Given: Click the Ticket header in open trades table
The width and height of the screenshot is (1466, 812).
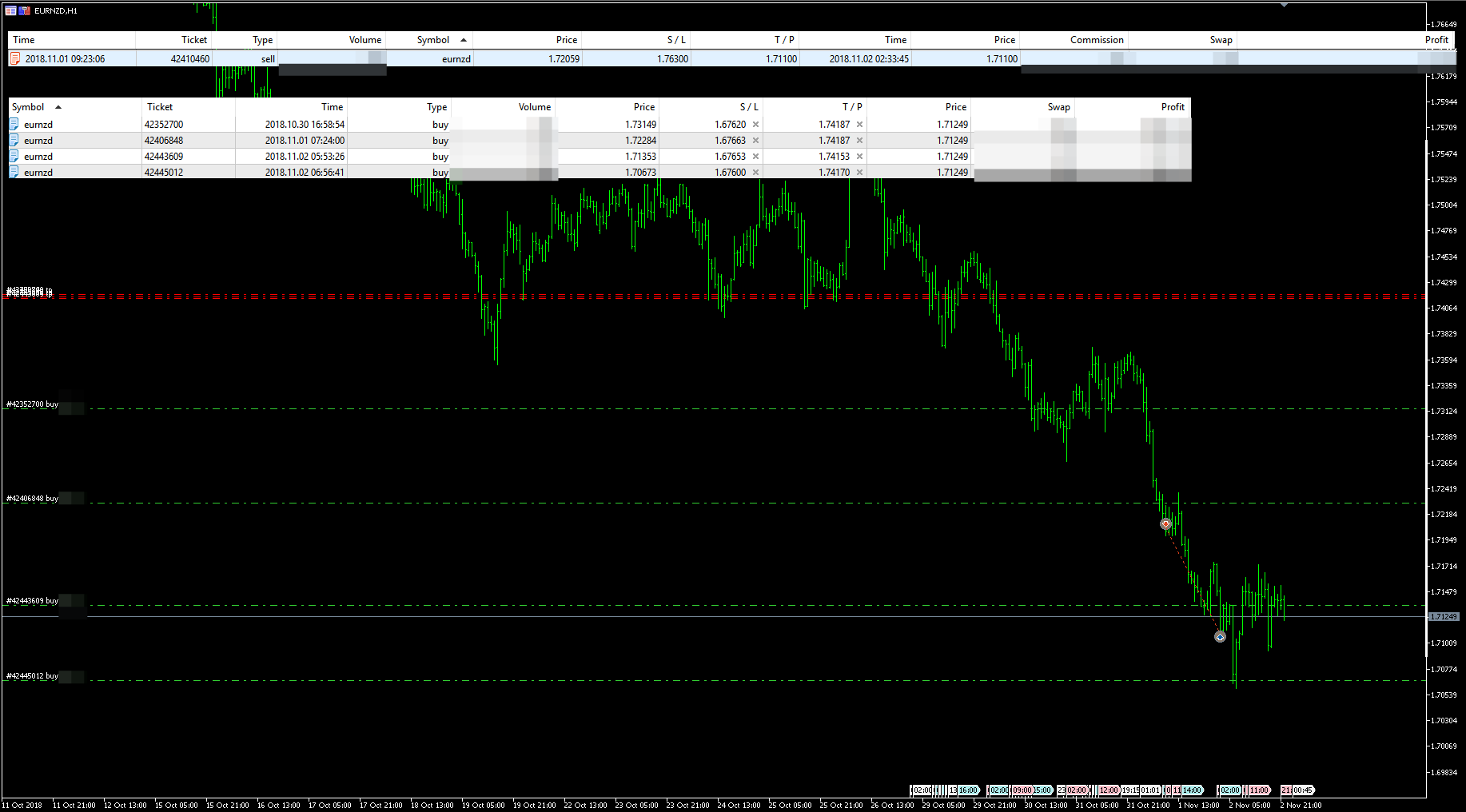Looking at the screenshot, I should 160,107.
